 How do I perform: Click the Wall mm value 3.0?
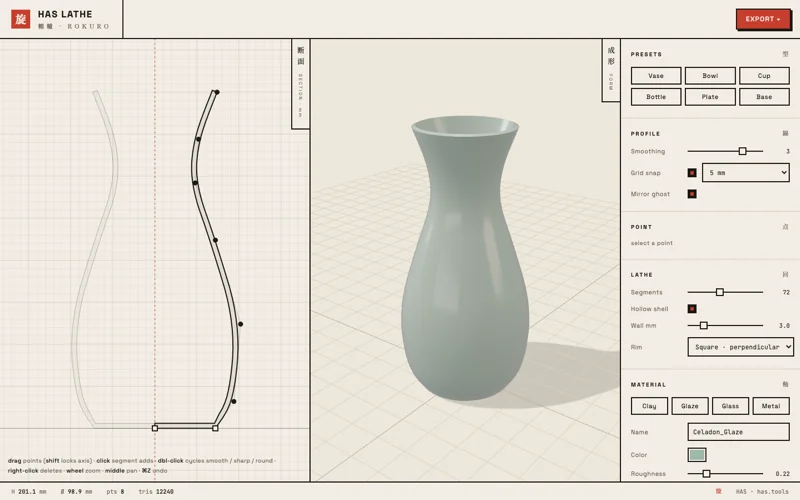click(784, 326)
